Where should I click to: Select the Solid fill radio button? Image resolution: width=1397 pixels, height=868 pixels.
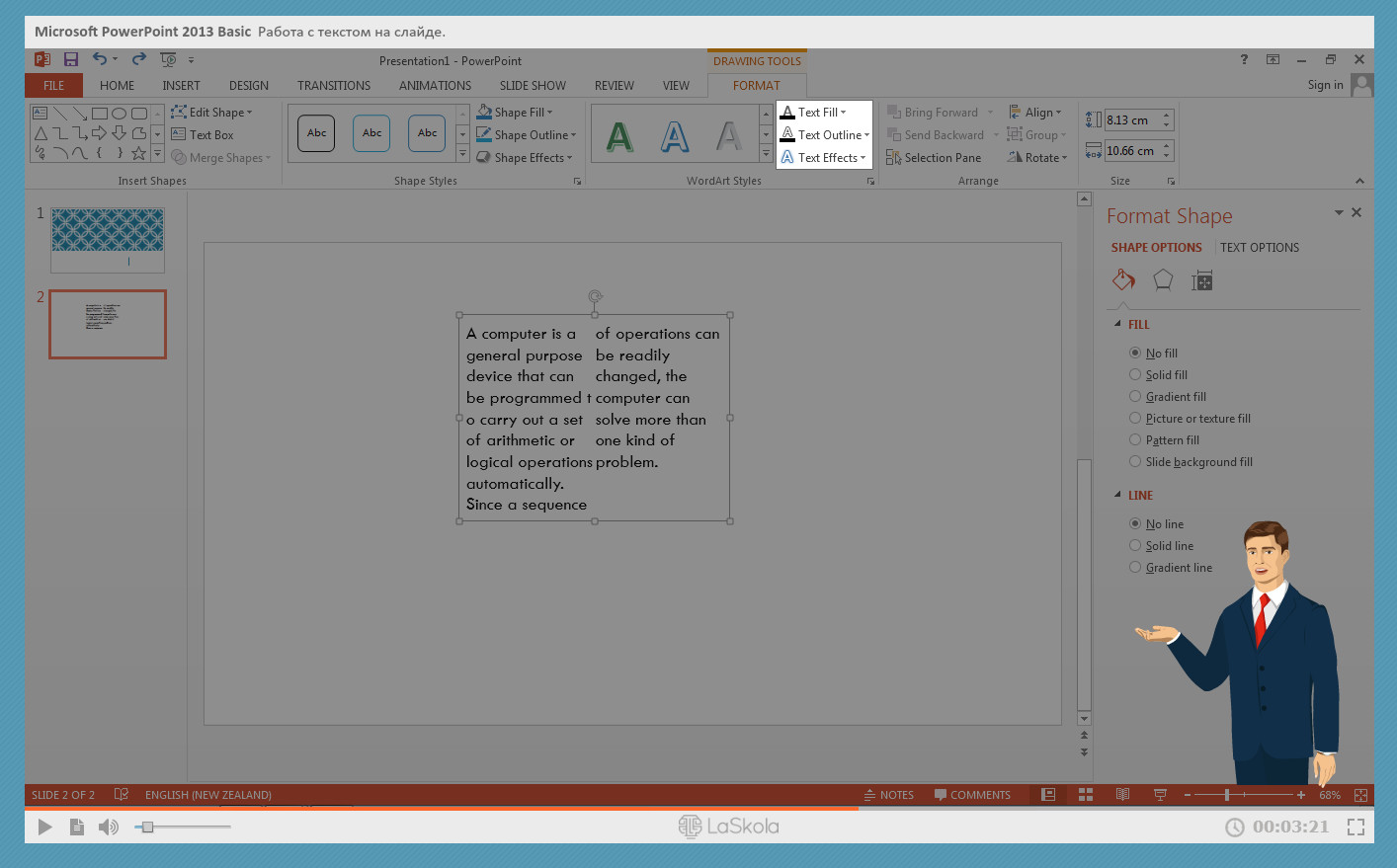1135,375
